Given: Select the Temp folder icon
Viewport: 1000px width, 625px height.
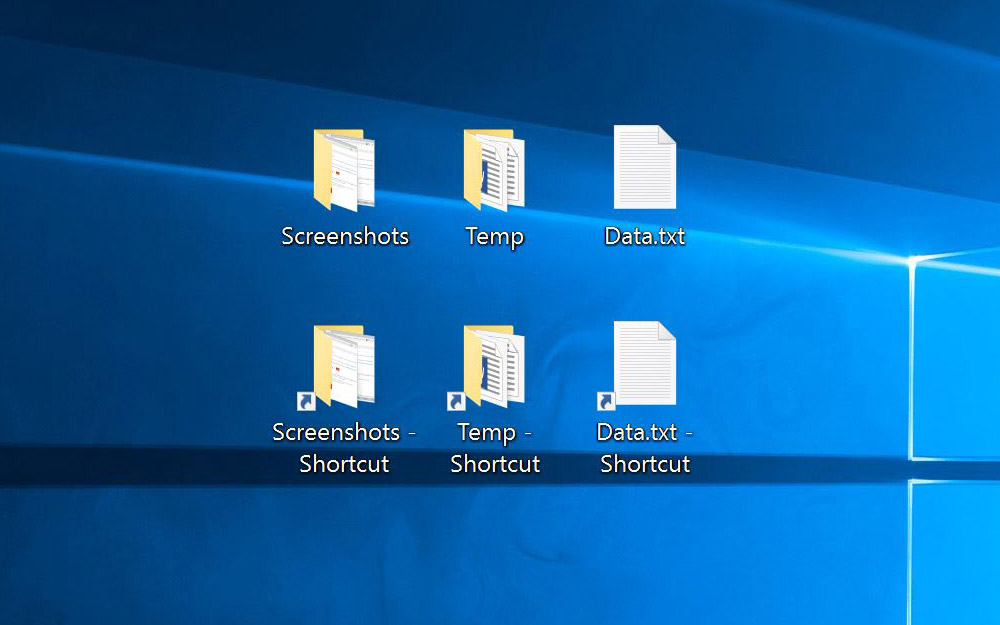Looking at the screenshot, I should pyautogui.click(x=494, y=170).
